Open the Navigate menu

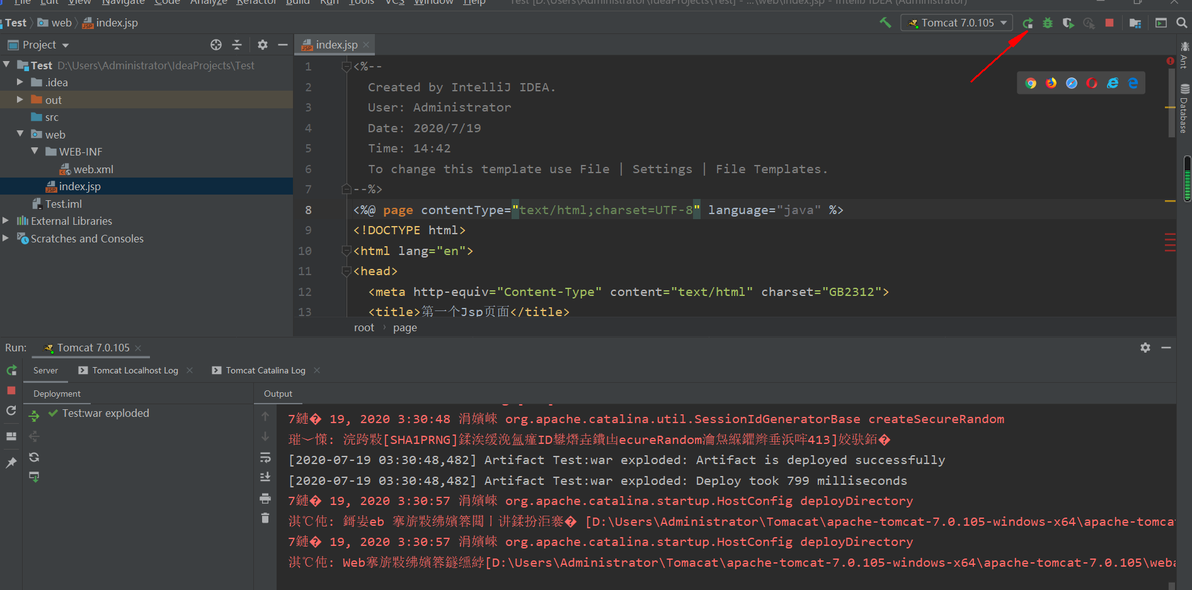(x=122, y=2)
